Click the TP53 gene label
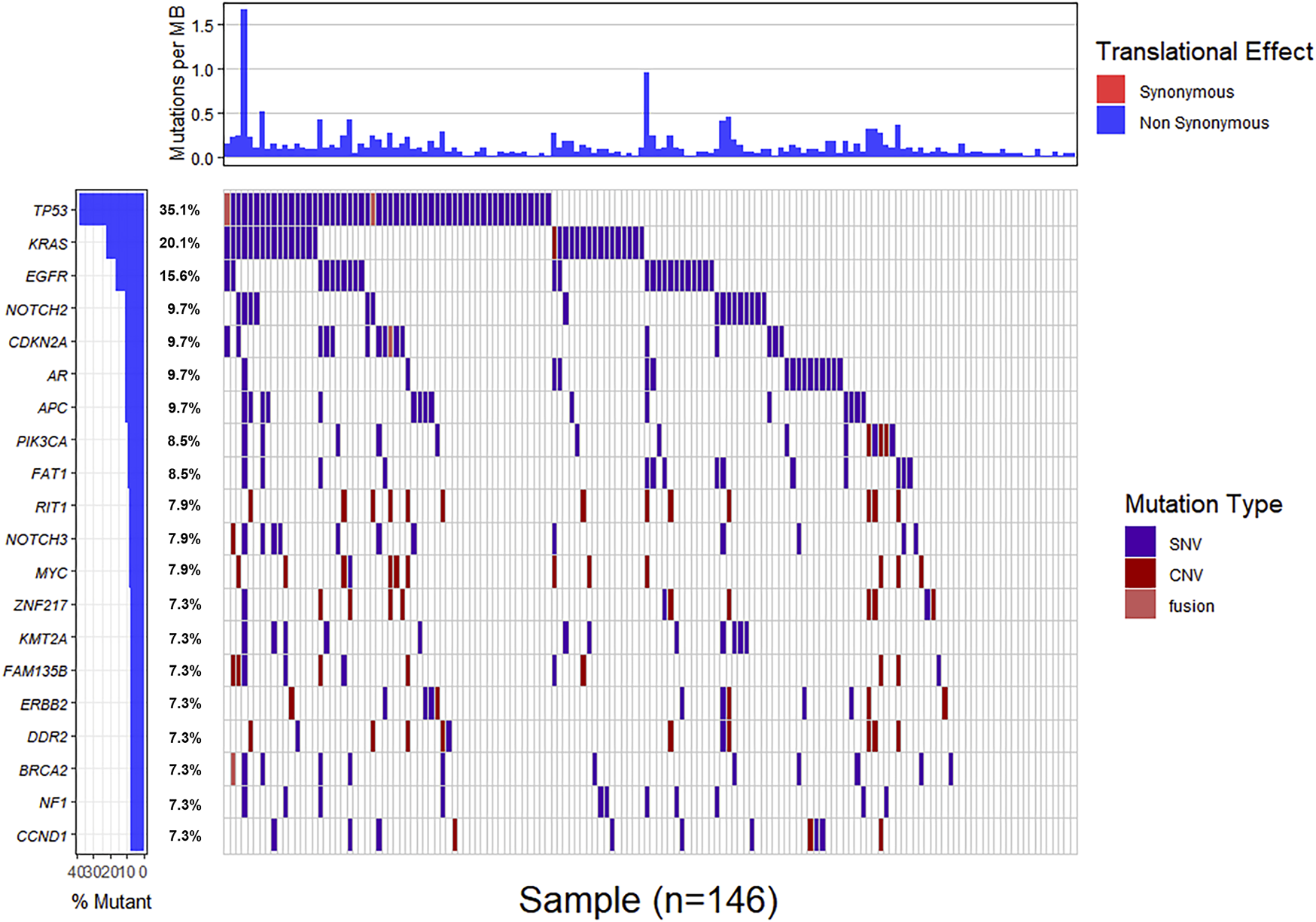The image size is (1316, 922). 50,211
